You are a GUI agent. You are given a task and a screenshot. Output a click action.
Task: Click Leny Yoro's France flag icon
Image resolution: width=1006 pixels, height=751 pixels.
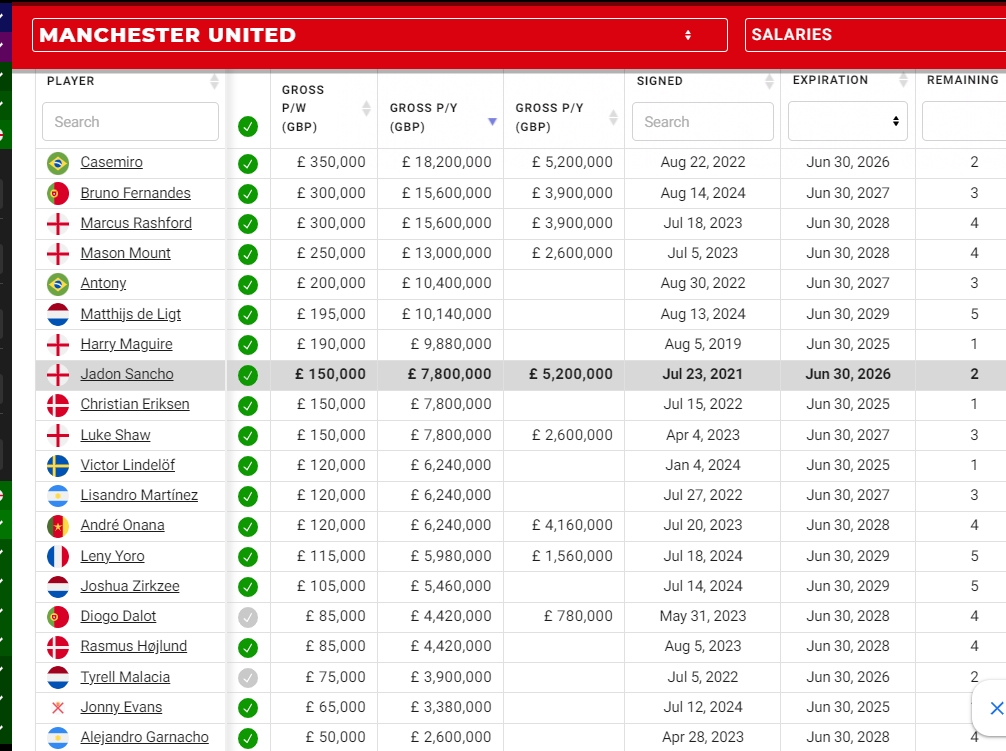coord(58,557)
